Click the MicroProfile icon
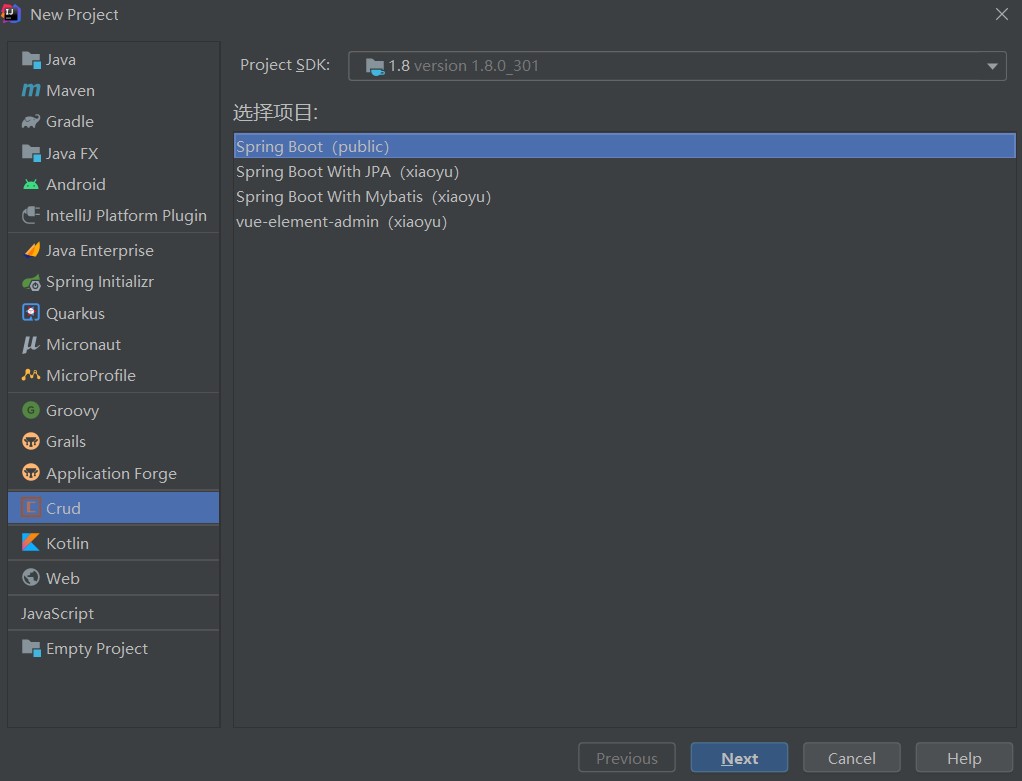 [x=31, y=375]
